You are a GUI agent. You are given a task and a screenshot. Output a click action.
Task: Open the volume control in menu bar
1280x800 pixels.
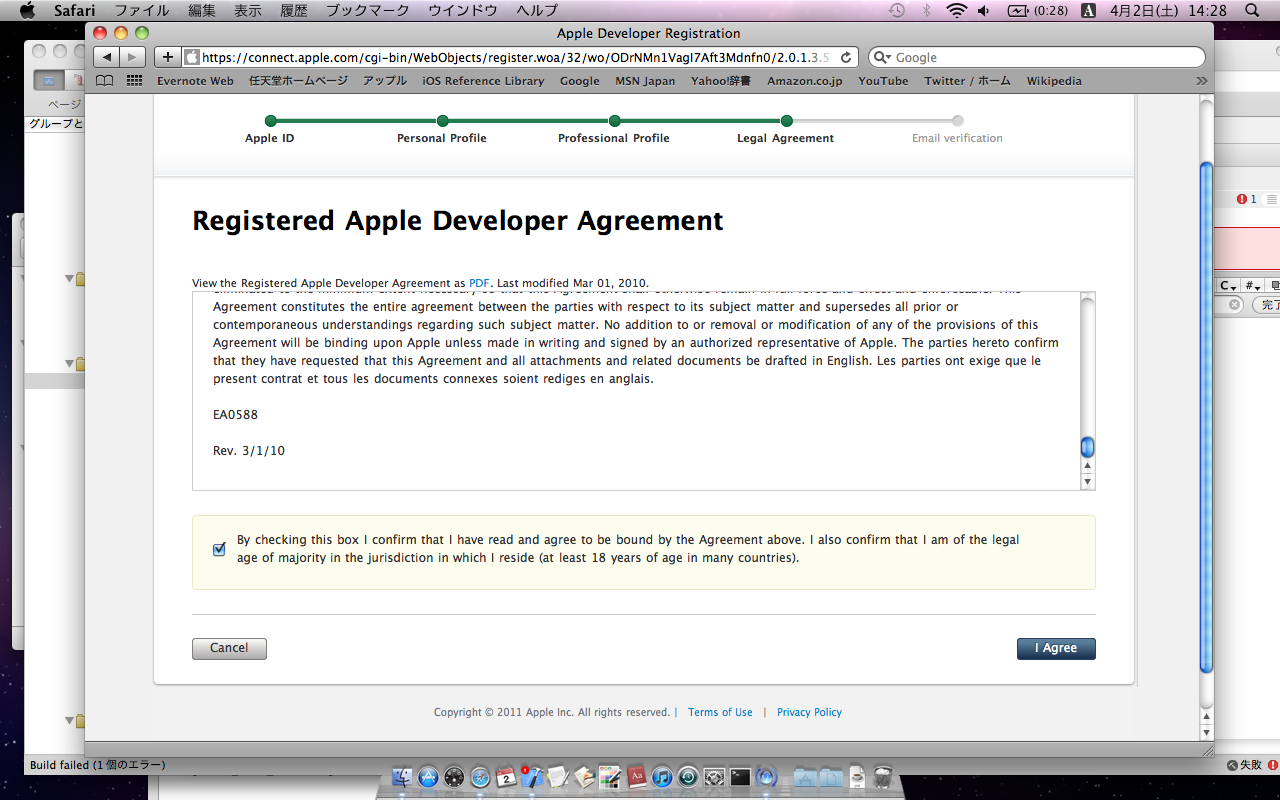coord(983,10)
